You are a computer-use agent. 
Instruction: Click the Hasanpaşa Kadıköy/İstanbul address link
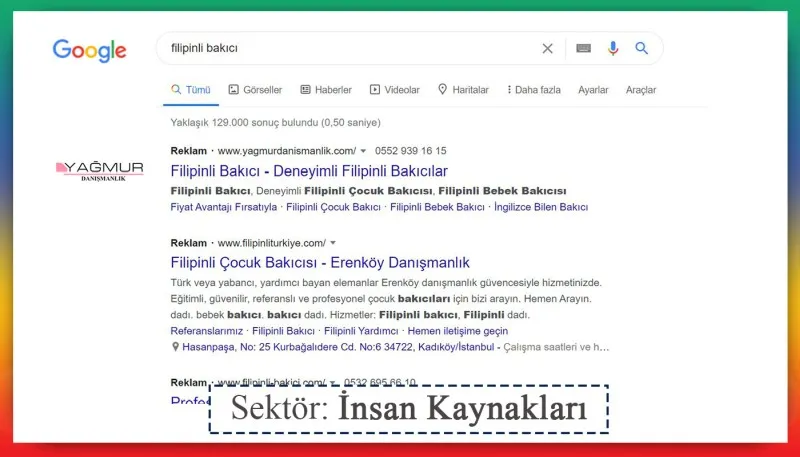(338, 347)
